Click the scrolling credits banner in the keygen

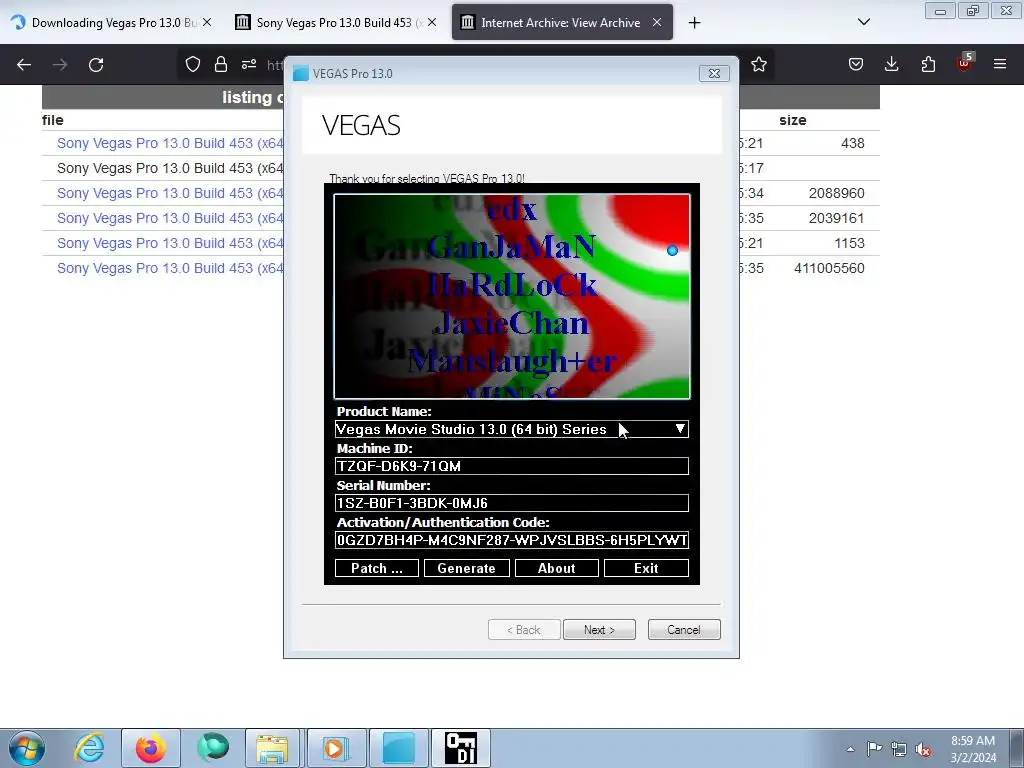pyautogui.click(x=512, y=296)
